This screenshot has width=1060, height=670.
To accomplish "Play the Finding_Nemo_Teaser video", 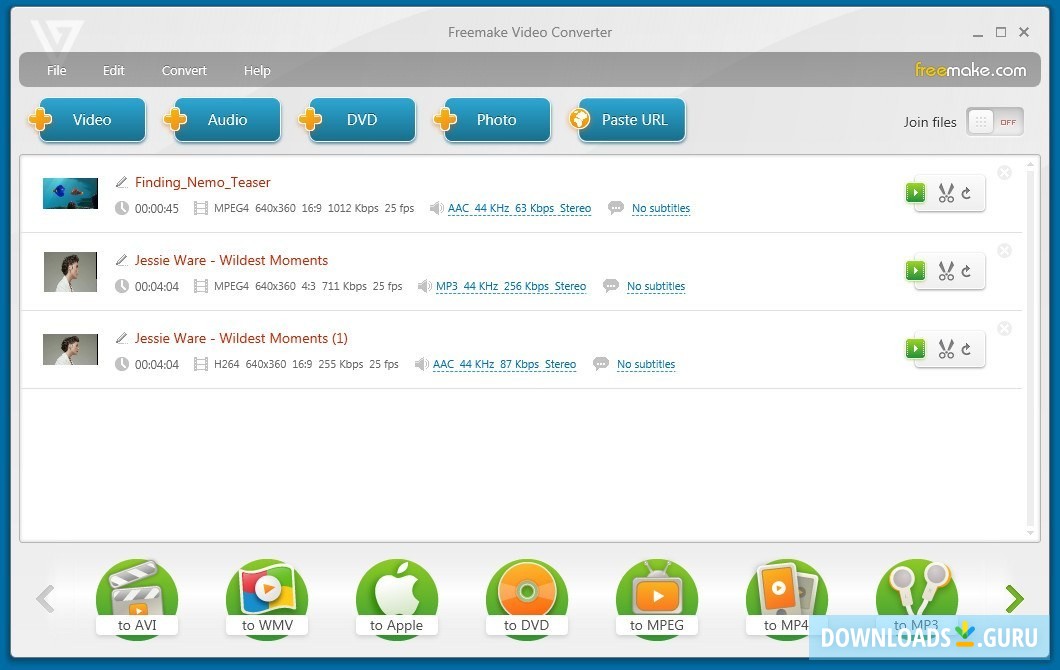I will click(x=915, y=193).
